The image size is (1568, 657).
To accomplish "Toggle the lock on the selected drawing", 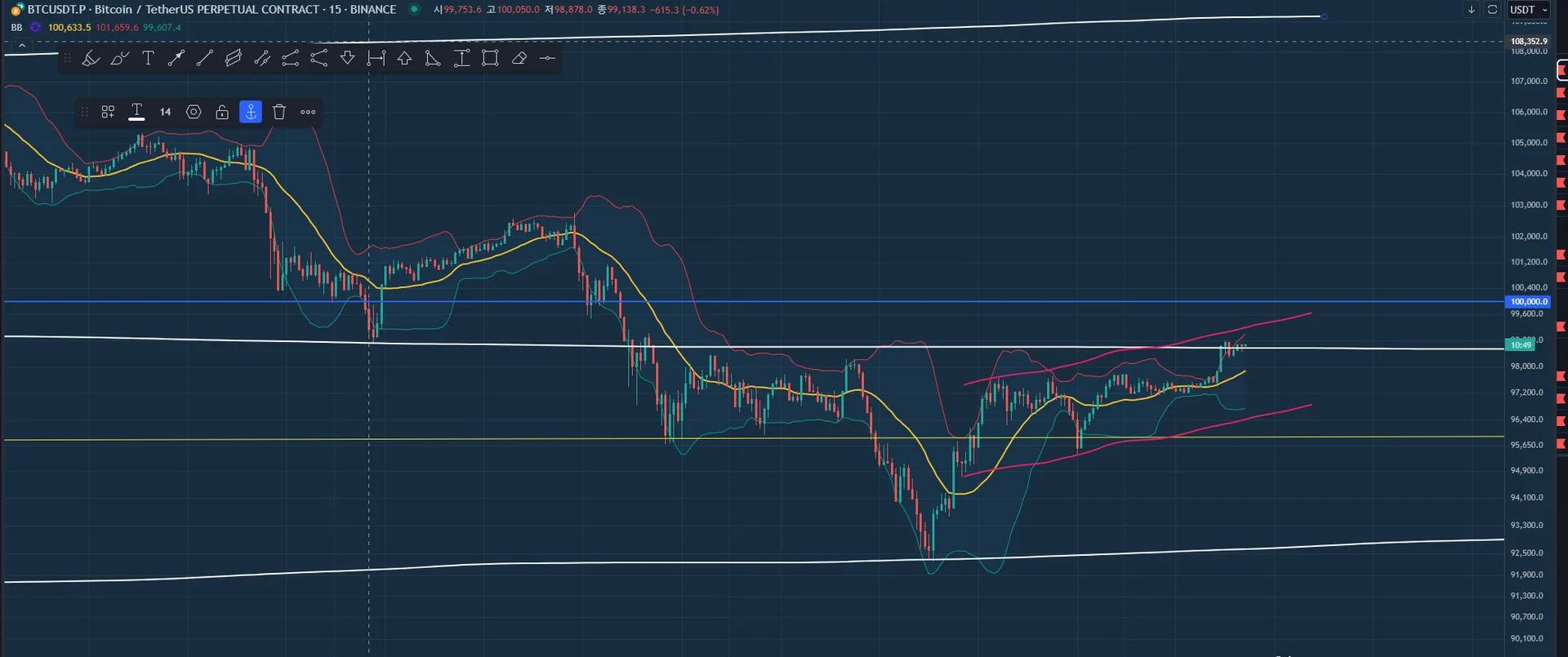I will click(222, 112).
